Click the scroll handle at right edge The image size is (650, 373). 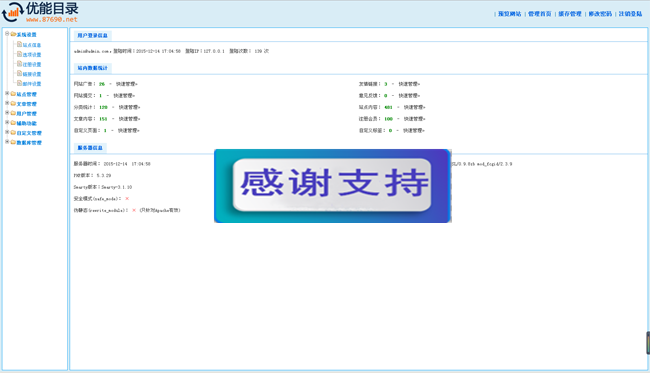tap(648, 343)
